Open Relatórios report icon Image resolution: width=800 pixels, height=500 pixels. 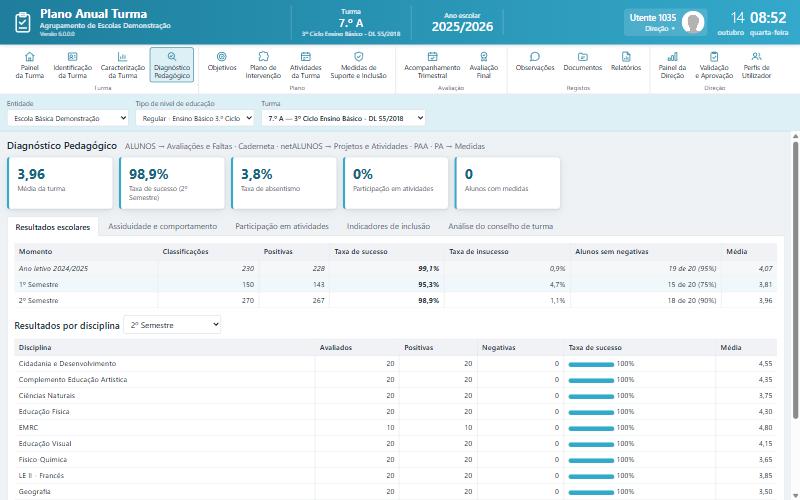(626, 56)
